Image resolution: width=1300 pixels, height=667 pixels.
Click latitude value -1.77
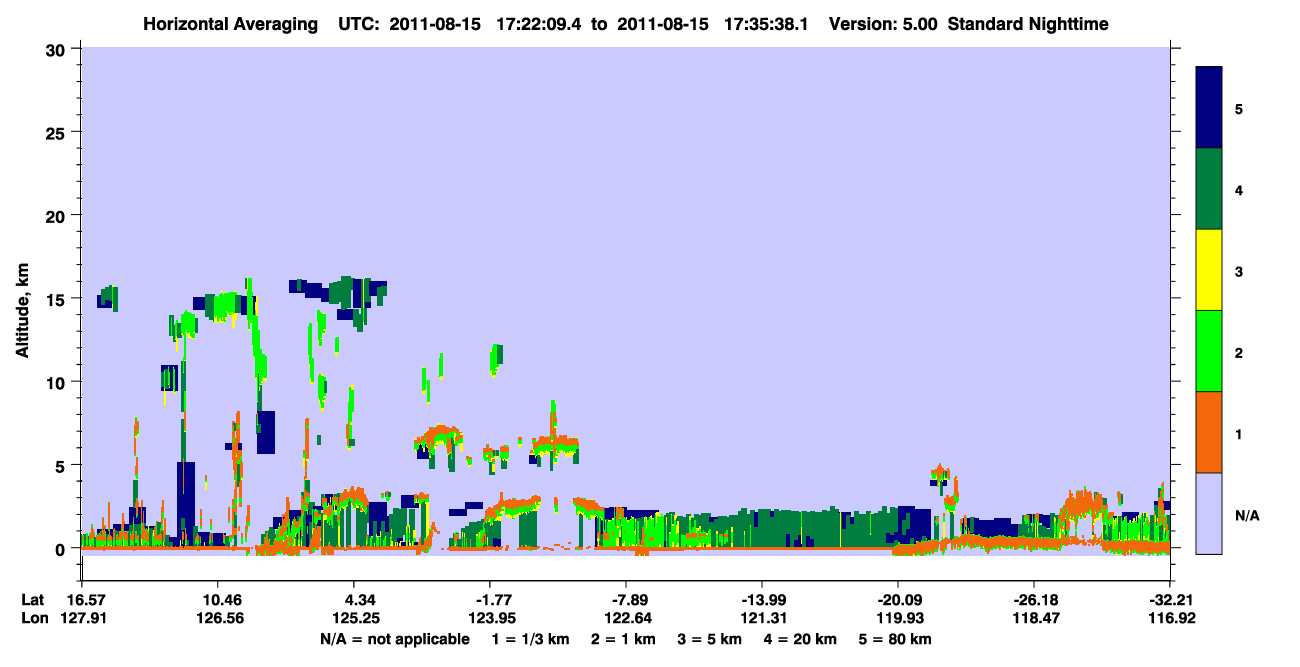pyautogui.click(x=490, y=600)
